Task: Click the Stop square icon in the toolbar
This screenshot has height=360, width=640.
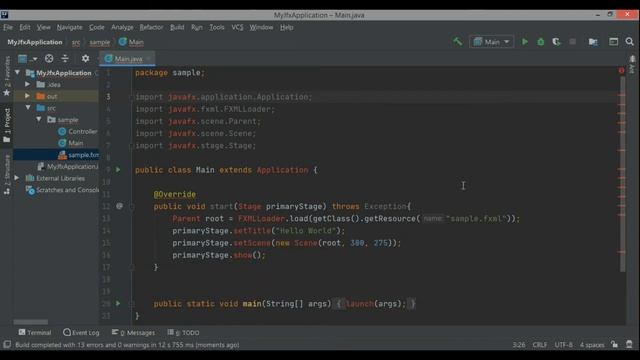Action: coord(573,42)
